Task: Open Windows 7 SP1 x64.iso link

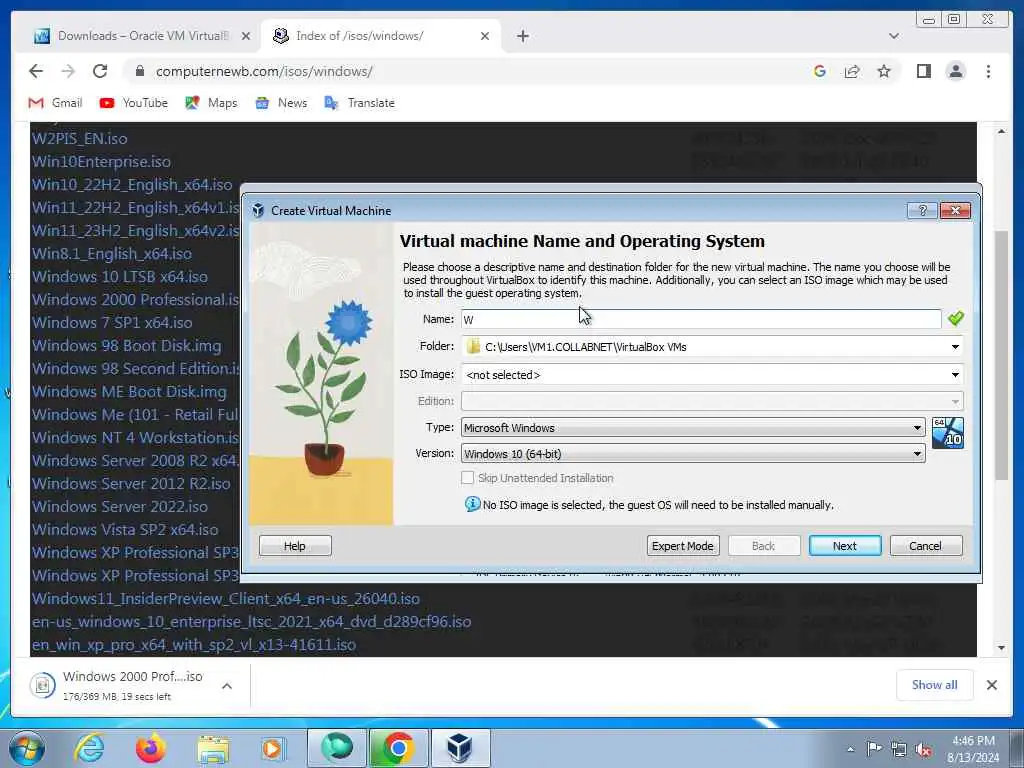Action: pyautogui.click(x=112, y=323)
